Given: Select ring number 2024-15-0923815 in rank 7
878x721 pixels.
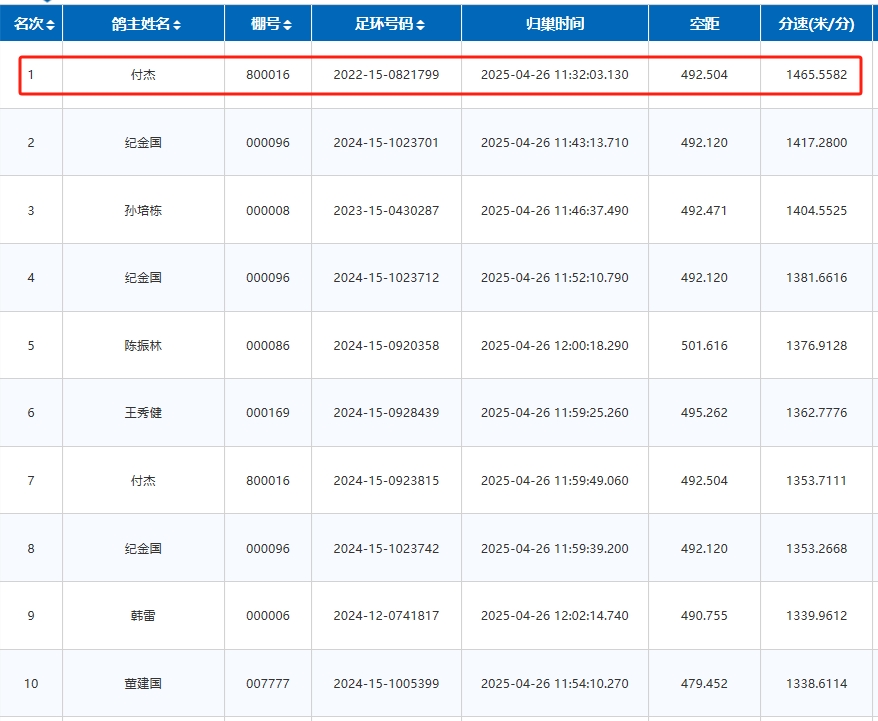Looking at the screenshot, I should point(386,481).
